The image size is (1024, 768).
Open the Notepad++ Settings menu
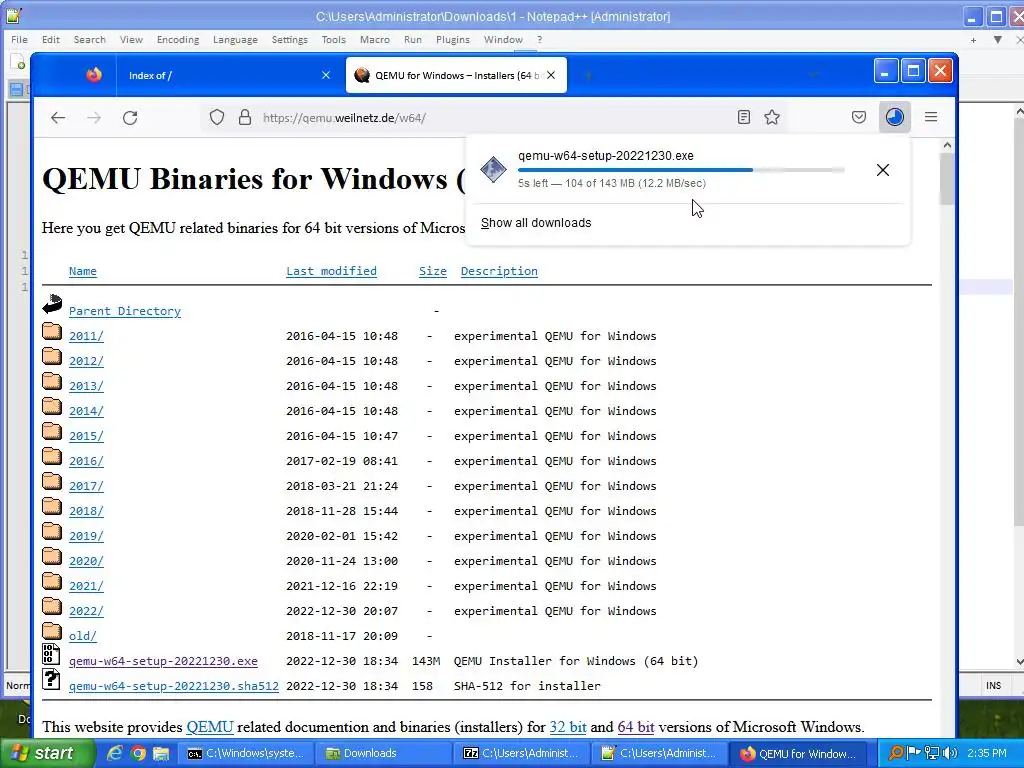289,39
